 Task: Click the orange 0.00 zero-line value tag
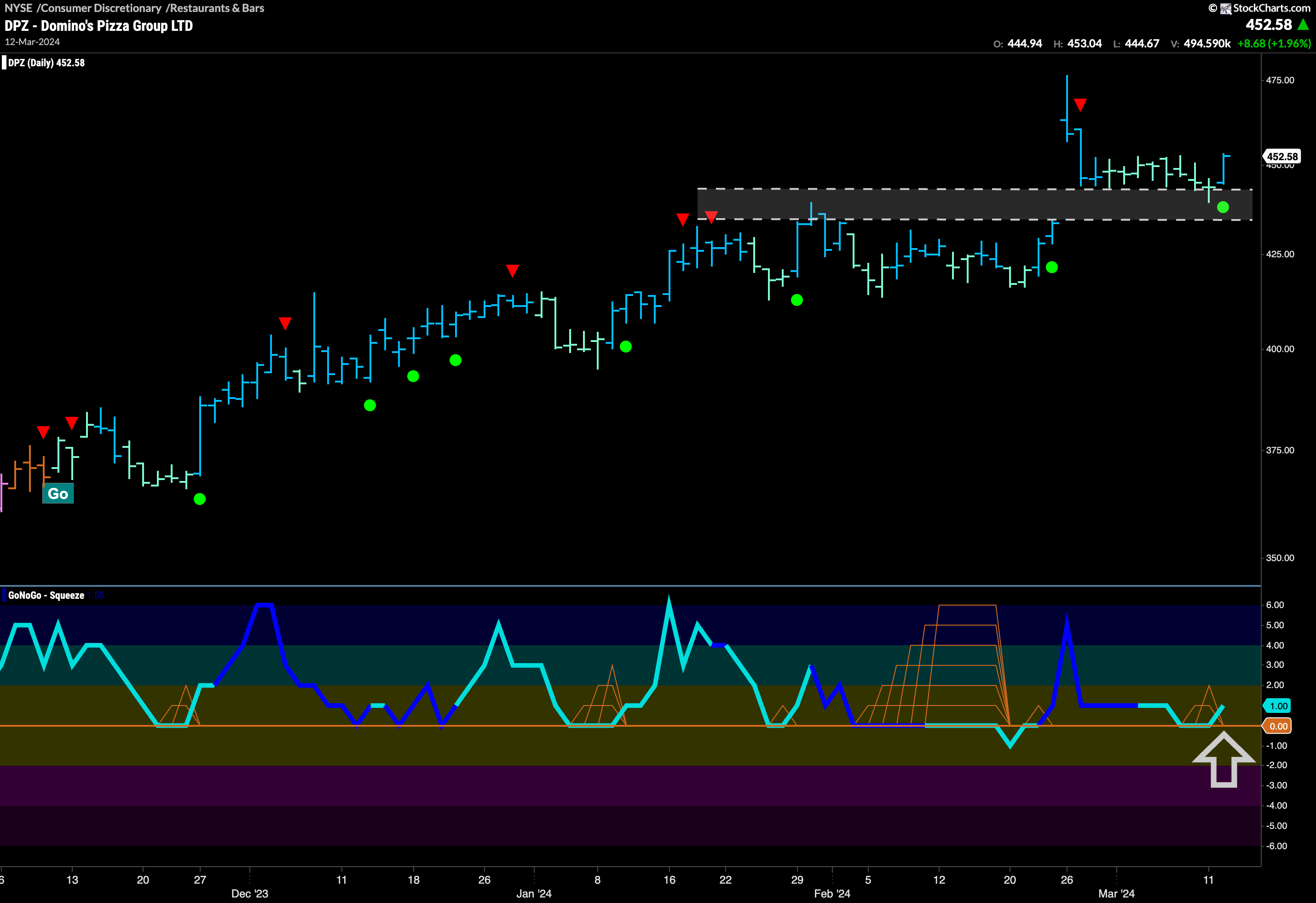pyautogui.click(x=1278, y=726)
